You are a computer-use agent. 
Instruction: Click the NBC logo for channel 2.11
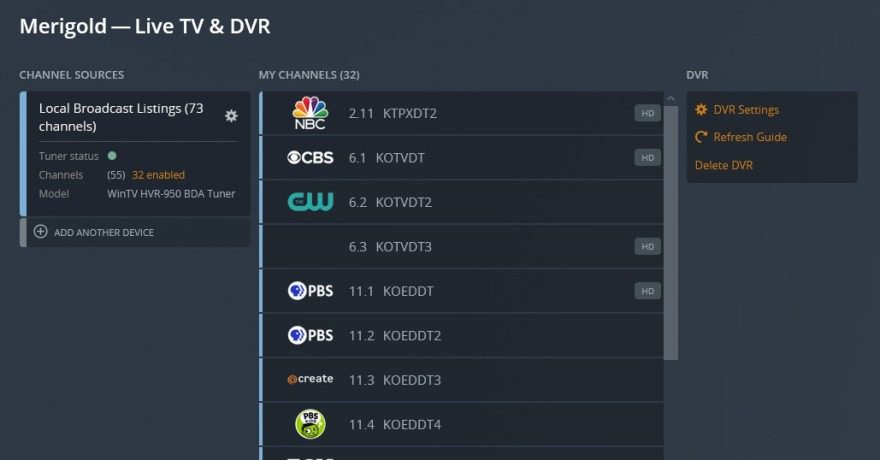[310, 113]
